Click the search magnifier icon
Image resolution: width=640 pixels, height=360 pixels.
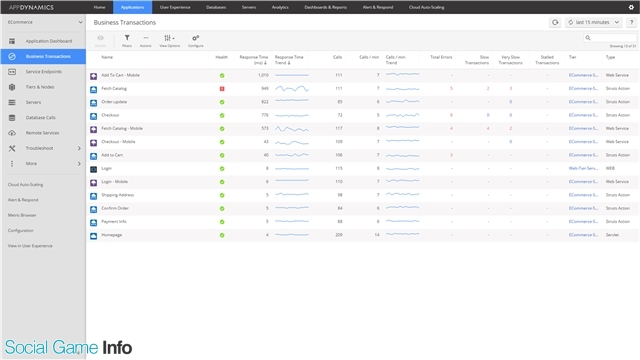[588, 38]
